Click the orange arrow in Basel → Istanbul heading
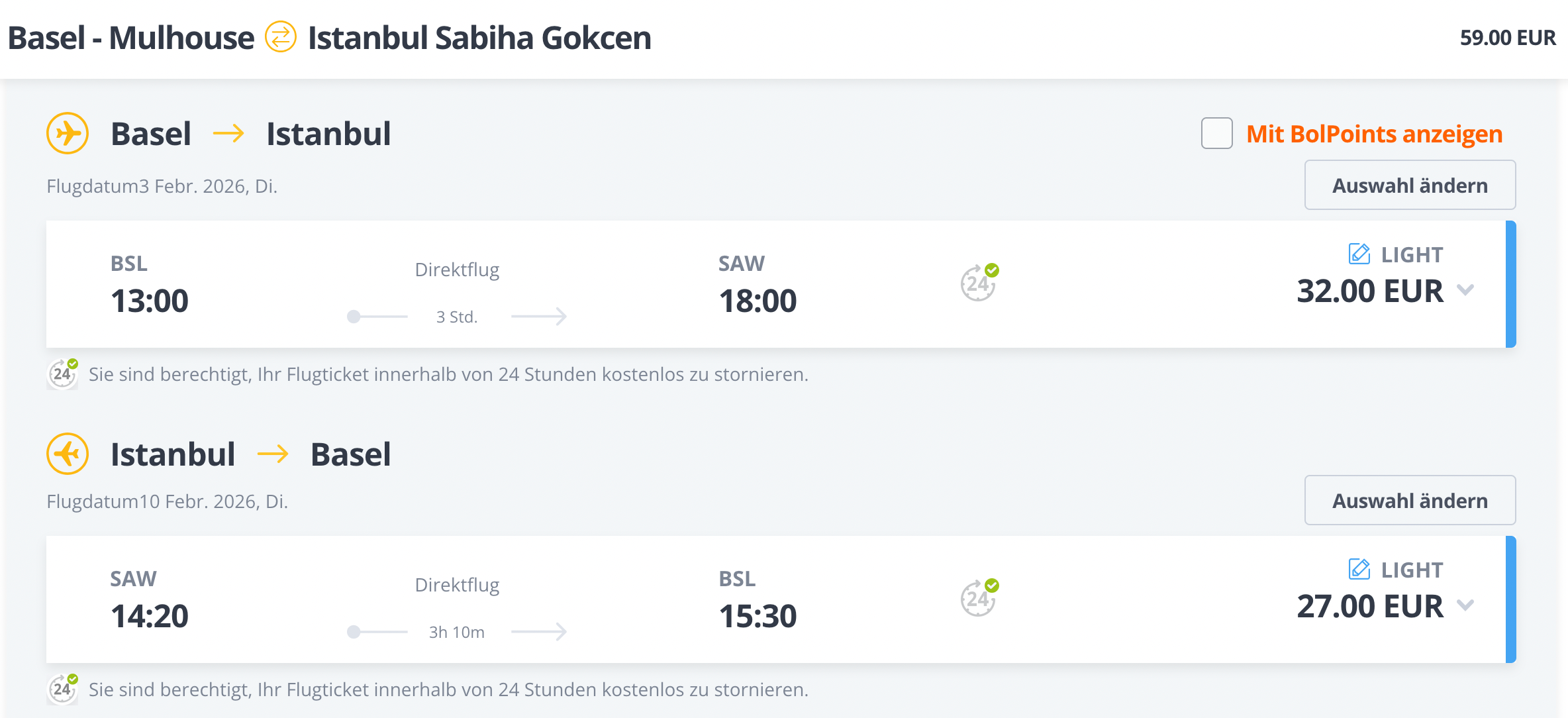Image resolution: width=1568 pixels, height=718 pixels. click(228, 134)
